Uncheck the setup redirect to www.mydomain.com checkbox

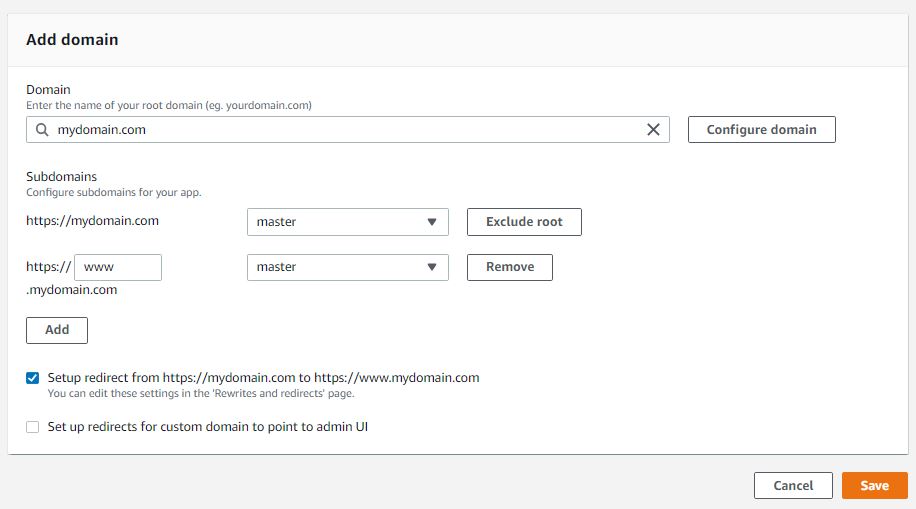point(33,378)
